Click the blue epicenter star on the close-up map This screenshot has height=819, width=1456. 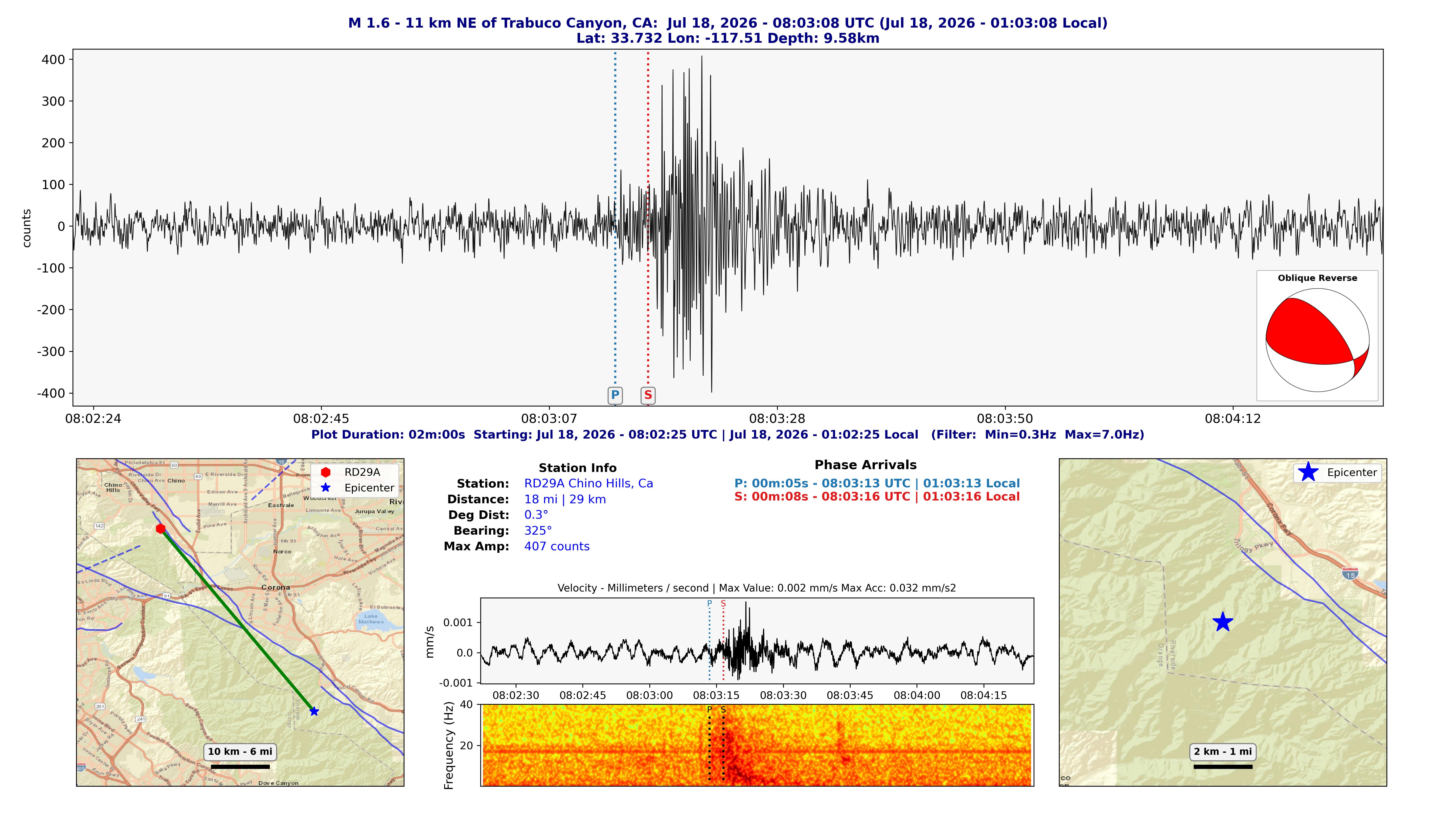click(1223, 622)
